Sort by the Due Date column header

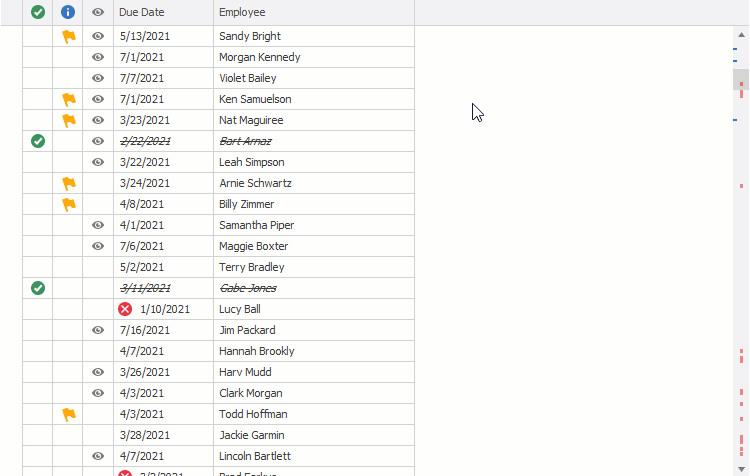pos(163,12)
